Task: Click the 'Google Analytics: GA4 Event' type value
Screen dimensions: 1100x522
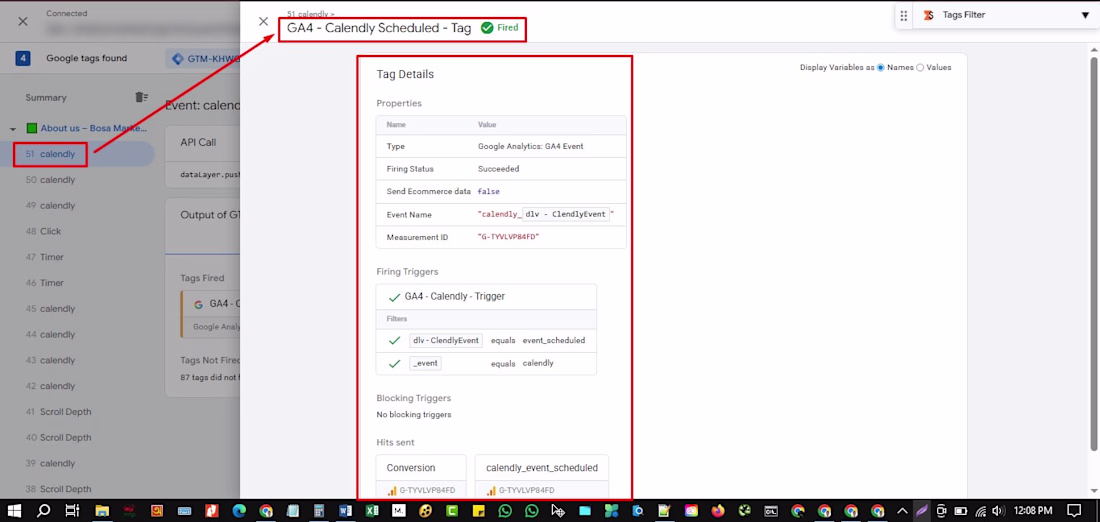Action: [x=530, y=147]
